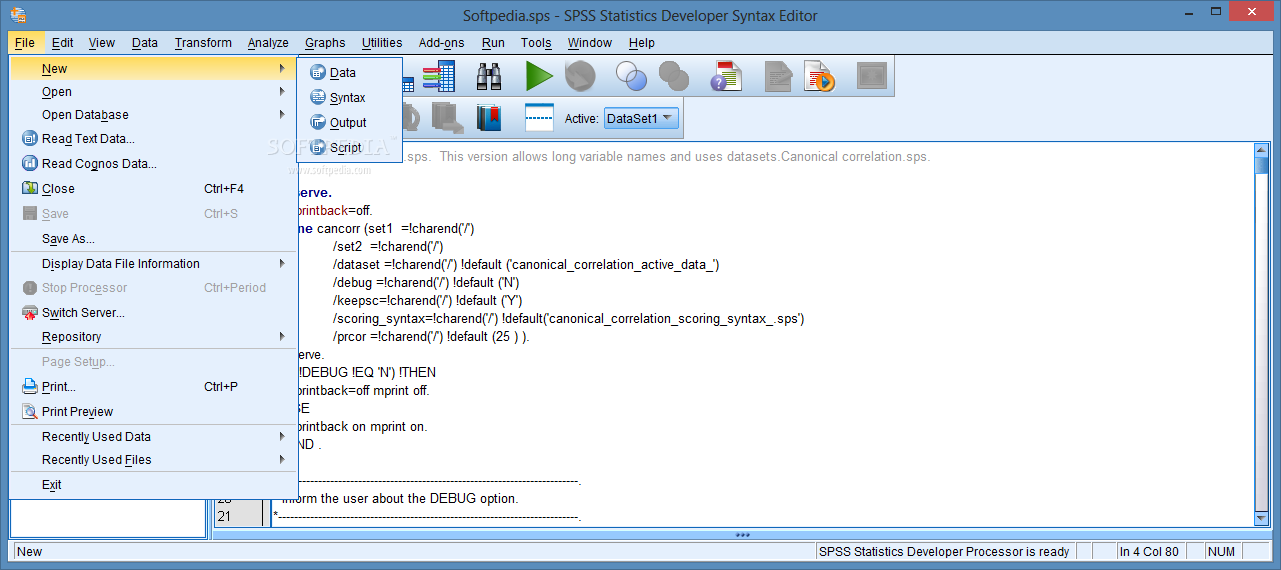
Task: Click vertical scrollbar down arrow
Action: (1262, 517)
